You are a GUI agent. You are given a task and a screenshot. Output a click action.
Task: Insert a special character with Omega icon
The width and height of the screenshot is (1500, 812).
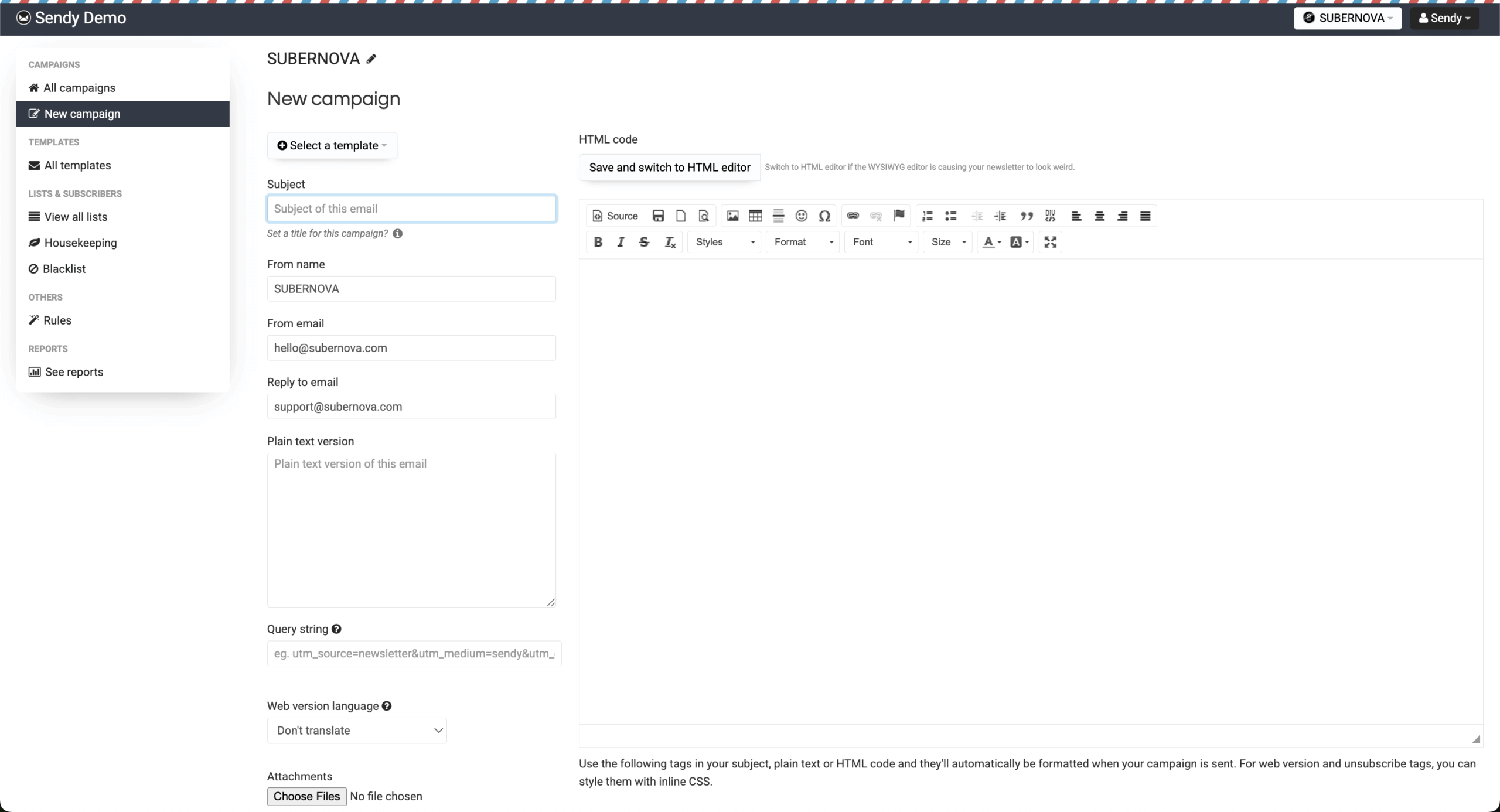click(824, 216)
